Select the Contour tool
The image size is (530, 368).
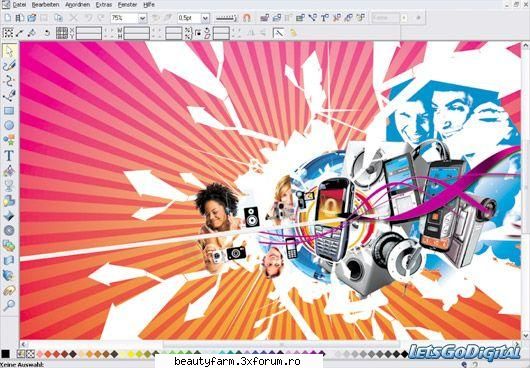[x=9, y=230]
